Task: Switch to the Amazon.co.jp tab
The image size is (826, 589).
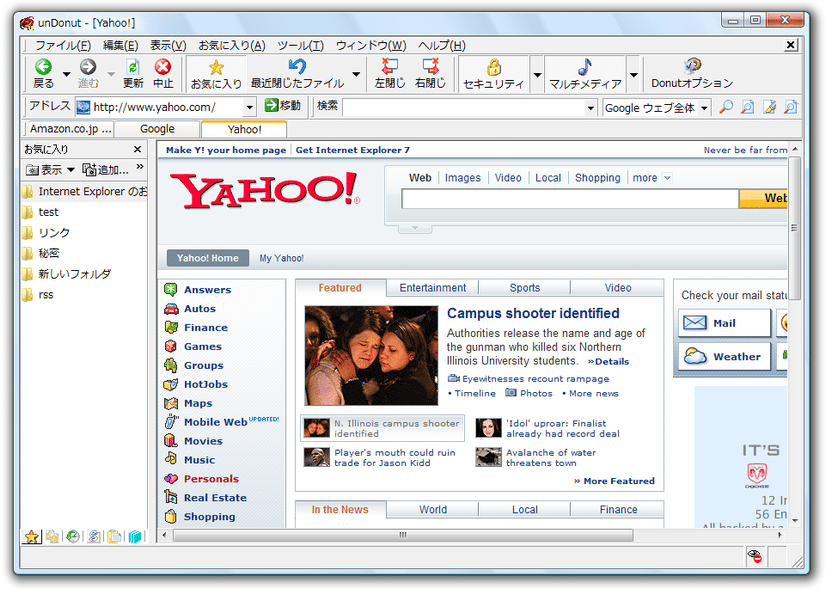Action: (x=71, y=129)
